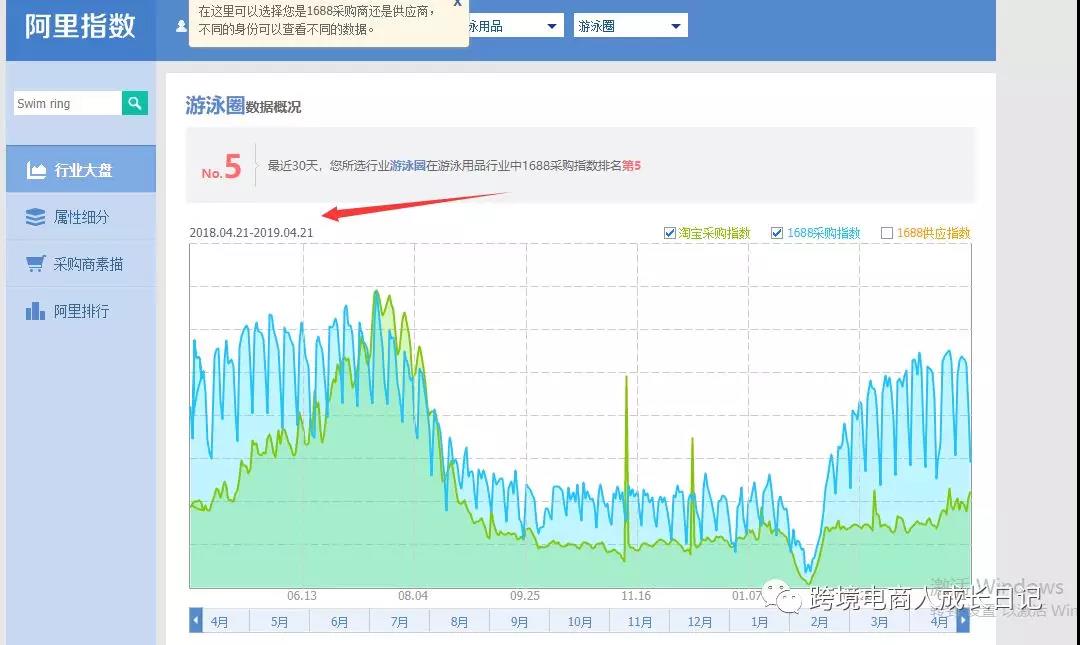Click the left arrow on the month bar
The width and height of the screenshot is (1080, 645).
tap(196, 620)
